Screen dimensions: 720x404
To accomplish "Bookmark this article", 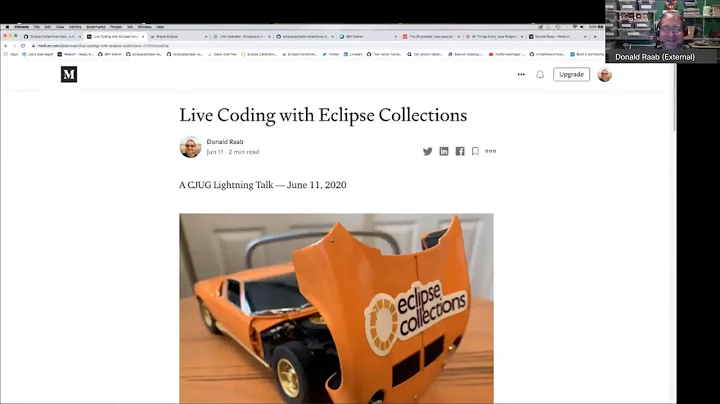I will coord(475,151).
